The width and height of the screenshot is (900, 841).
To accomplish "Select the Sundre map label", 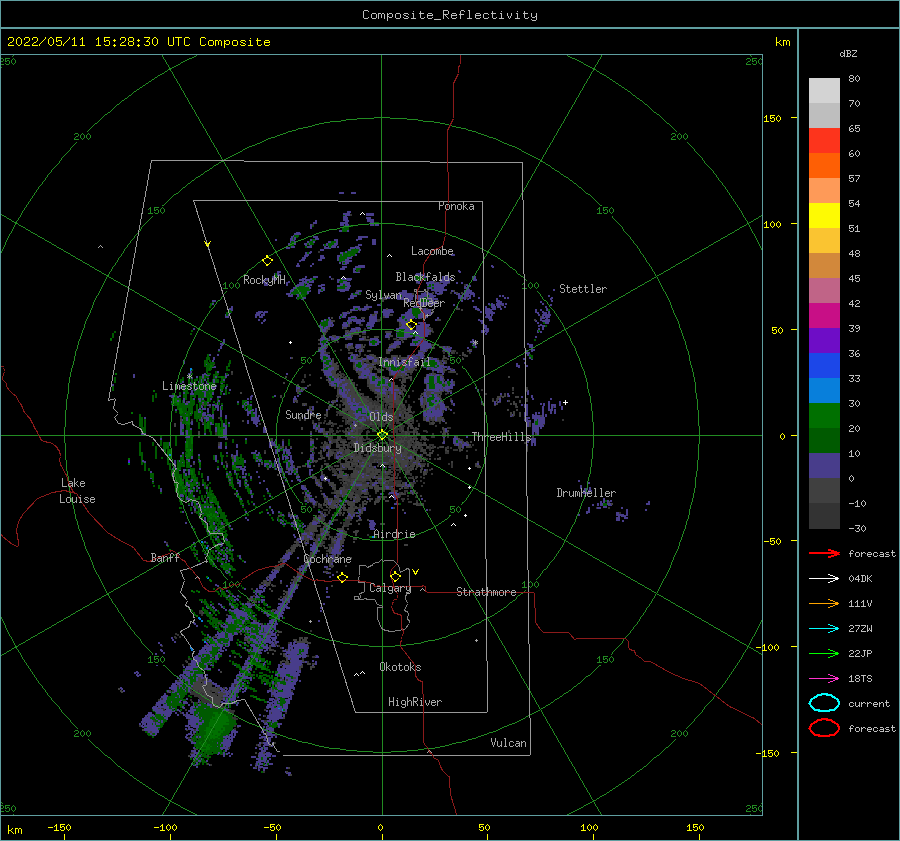I will point(303,414).
